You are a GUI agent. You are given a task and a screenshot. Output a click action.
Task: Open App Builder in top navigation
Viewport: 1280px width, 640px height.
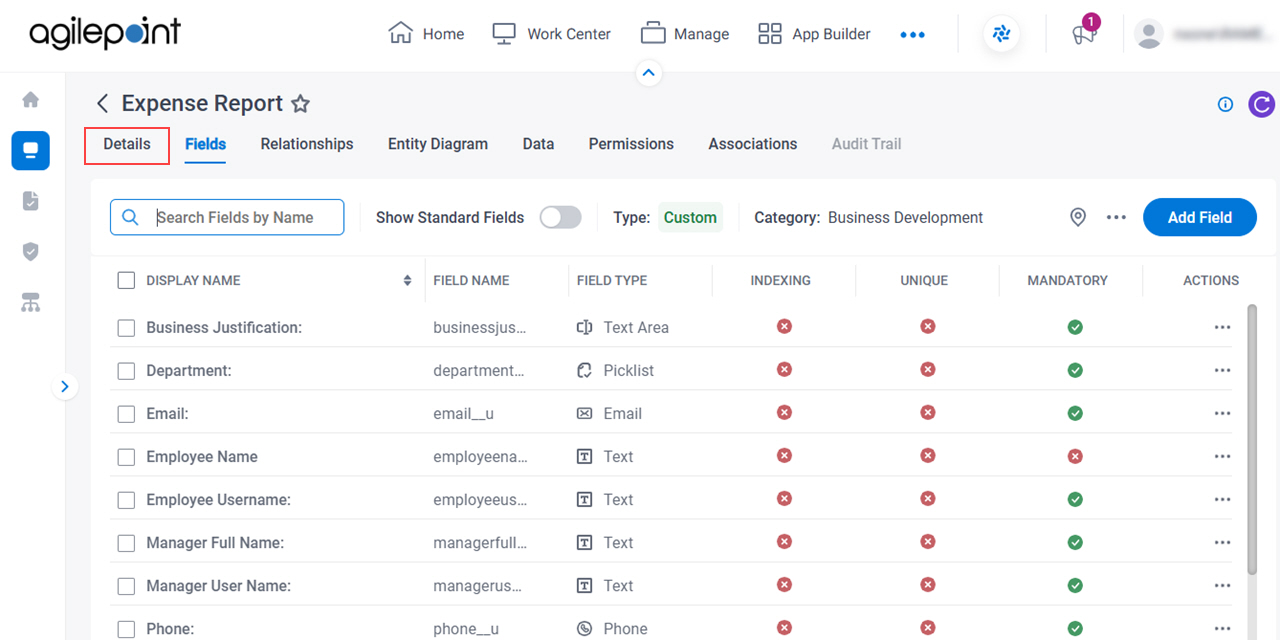[x=814, y=34]
